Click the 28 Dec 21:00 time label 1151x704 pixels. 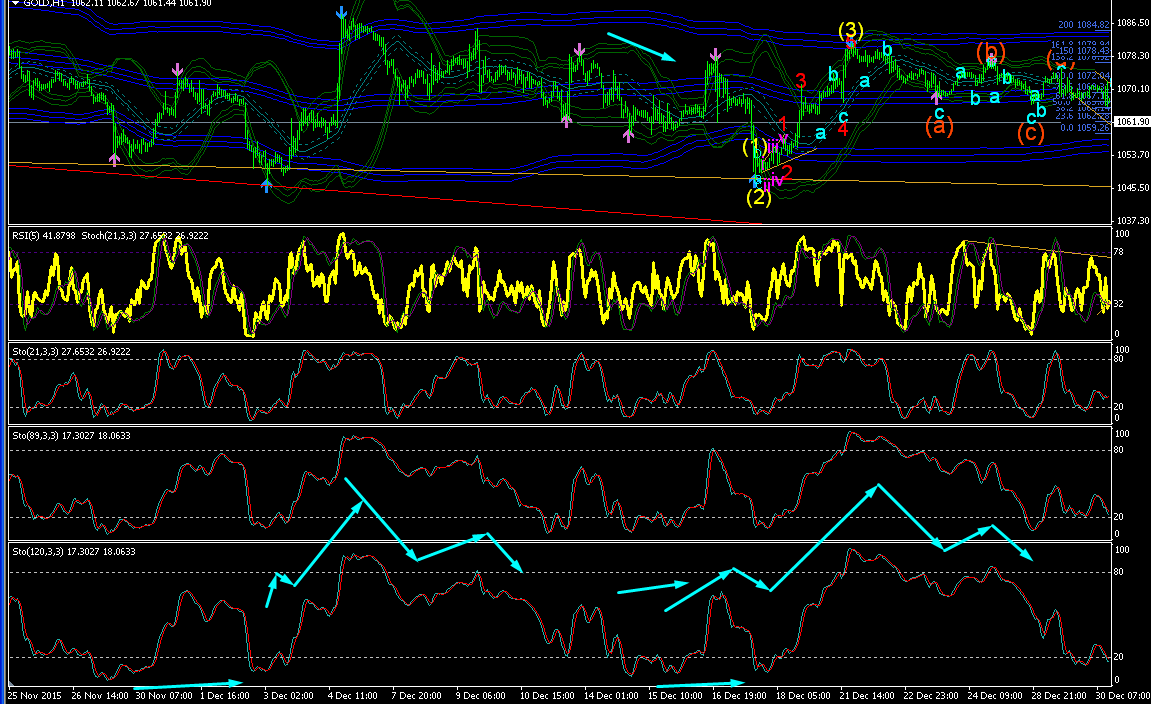1060,695
